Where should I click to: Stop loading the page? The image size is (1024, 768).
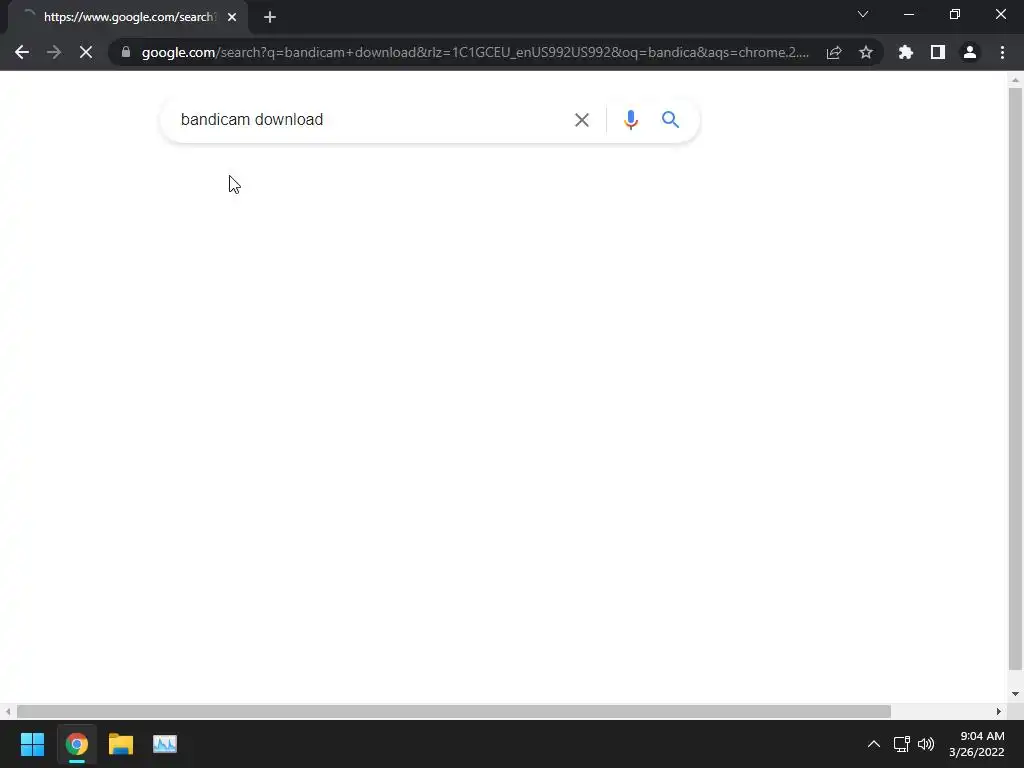coord(86,52)
